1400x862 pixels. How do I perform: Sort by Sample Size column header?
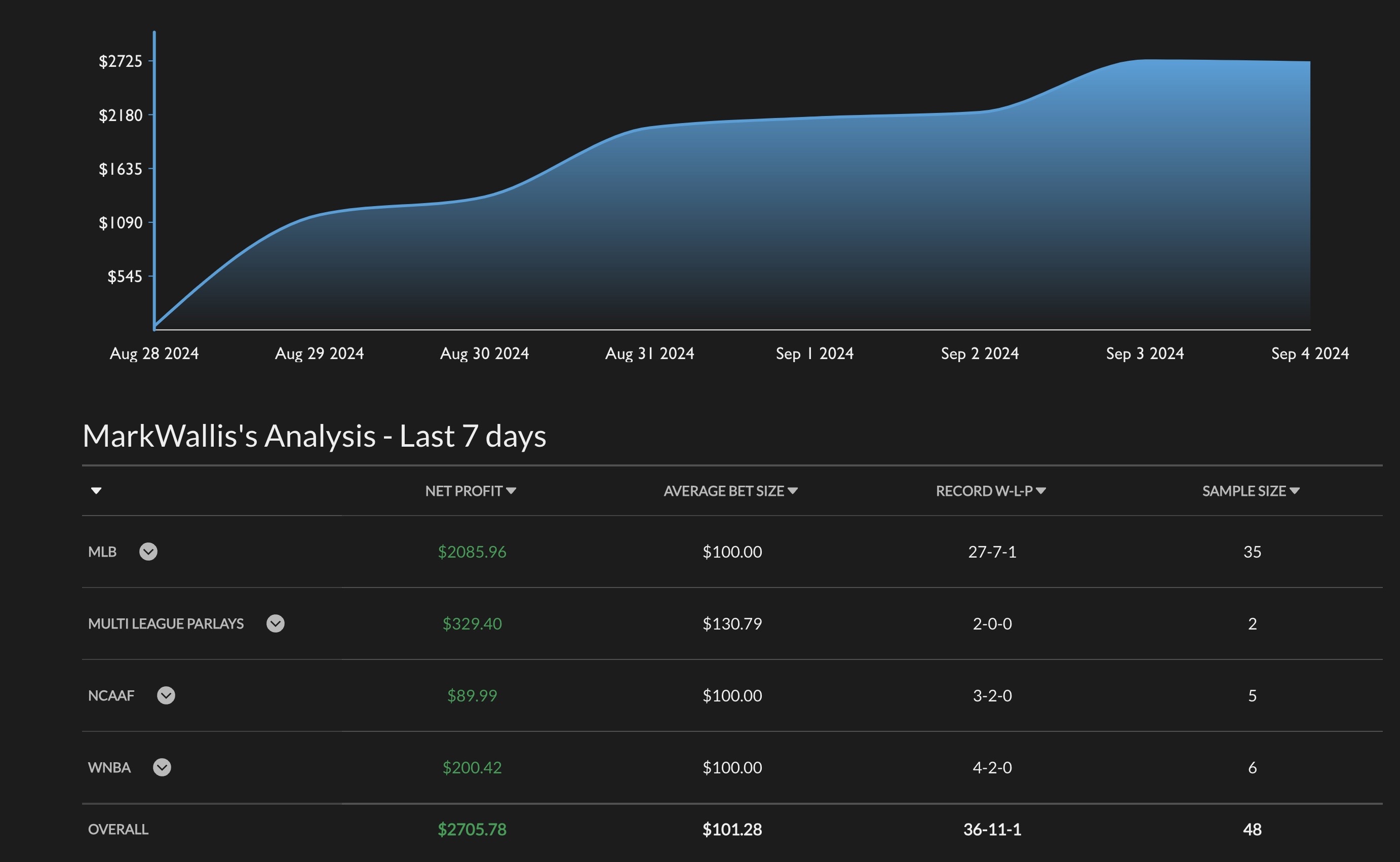[1251, 491]
